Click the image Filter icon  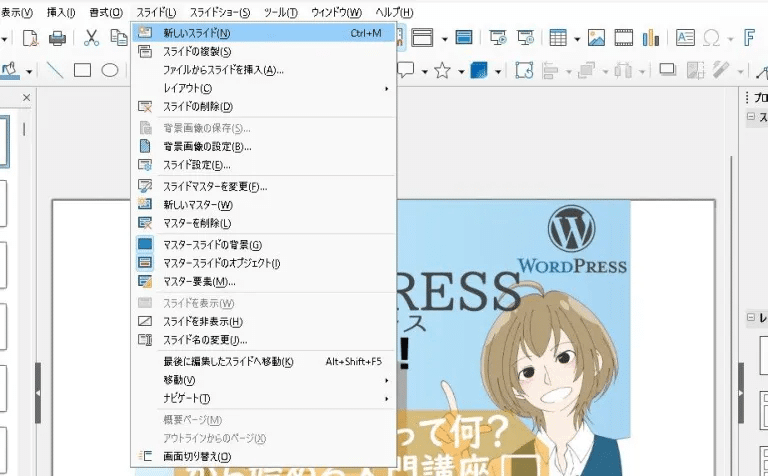point(722,71)
